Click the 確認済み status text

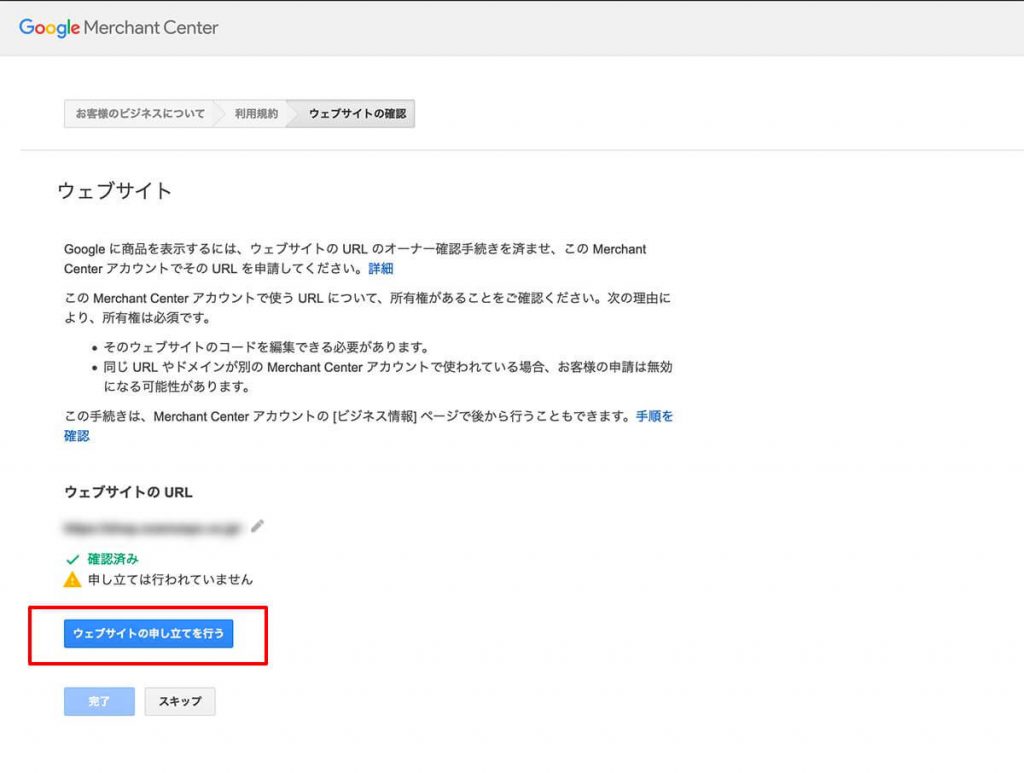pyautogui.click(x=113, y=560)
